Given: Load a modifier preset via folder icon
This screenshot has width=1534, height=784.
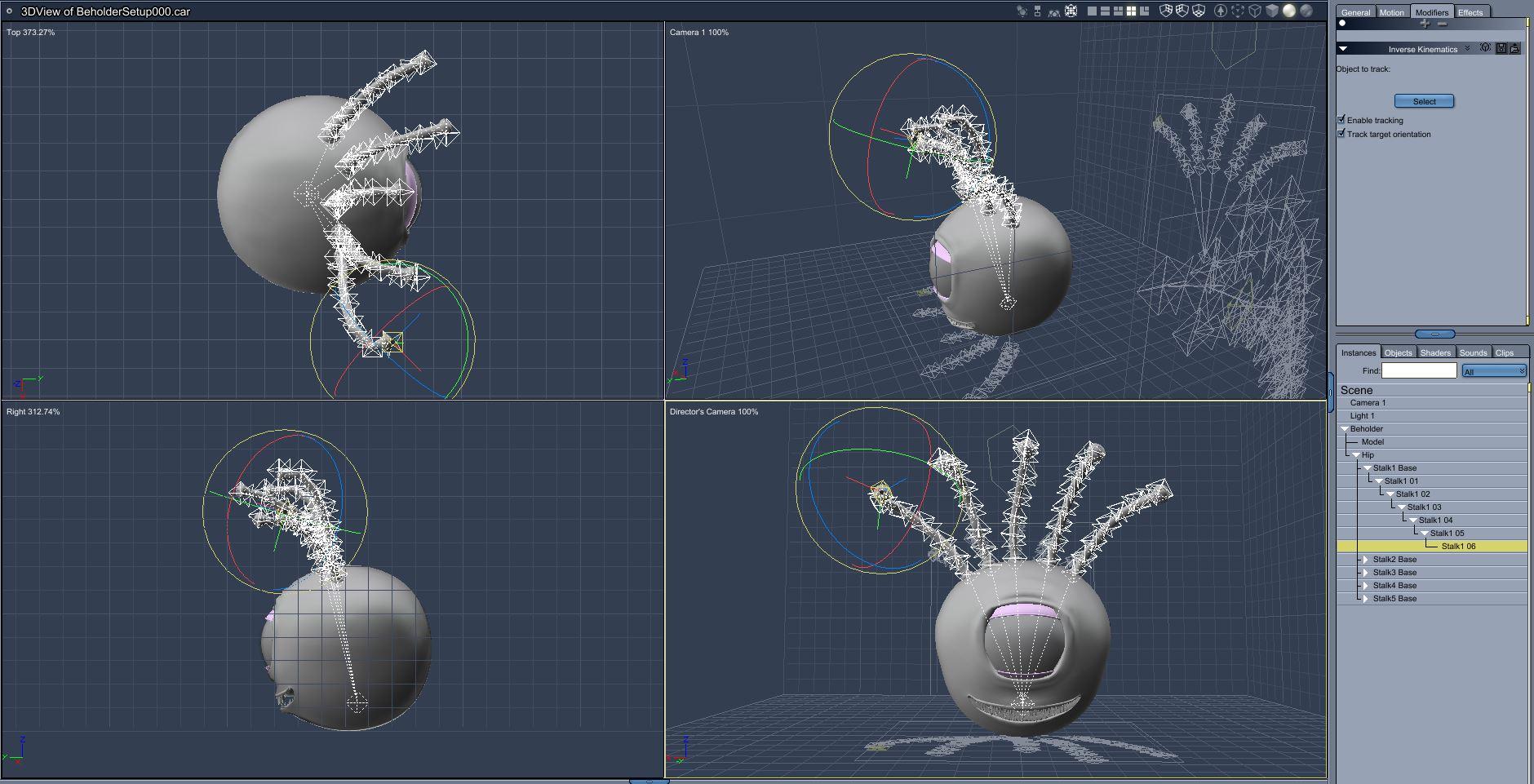Looking at the screenshot, I should tap(1515, 48).
